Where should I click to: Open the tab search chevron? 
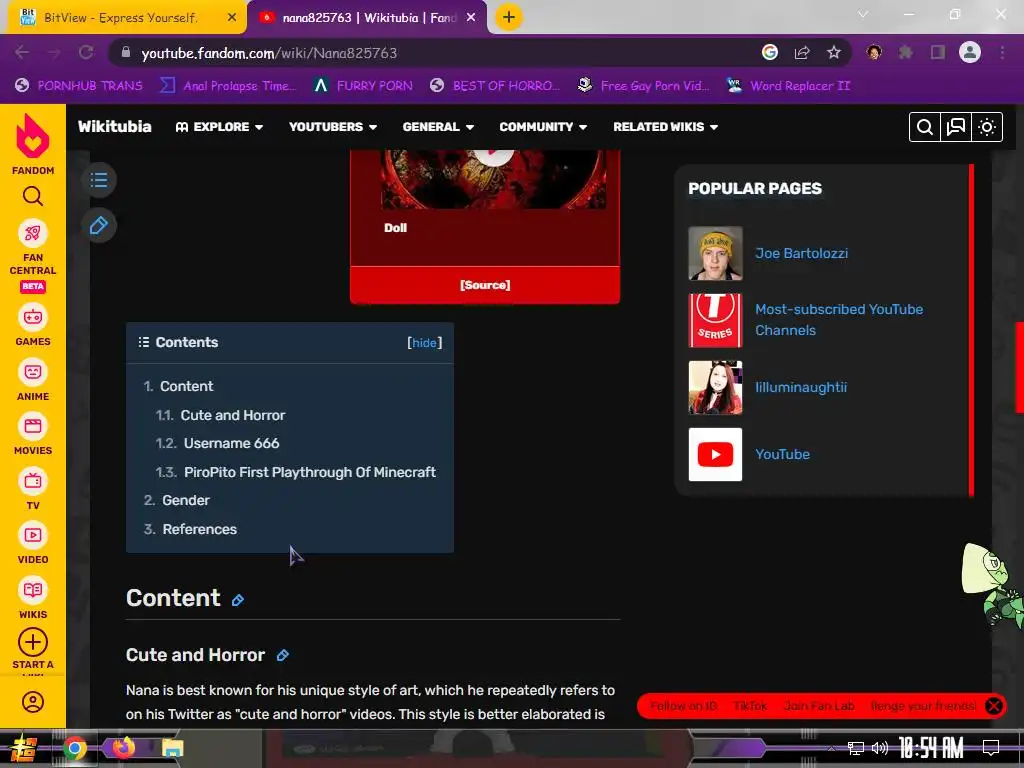tap(863, 14)
